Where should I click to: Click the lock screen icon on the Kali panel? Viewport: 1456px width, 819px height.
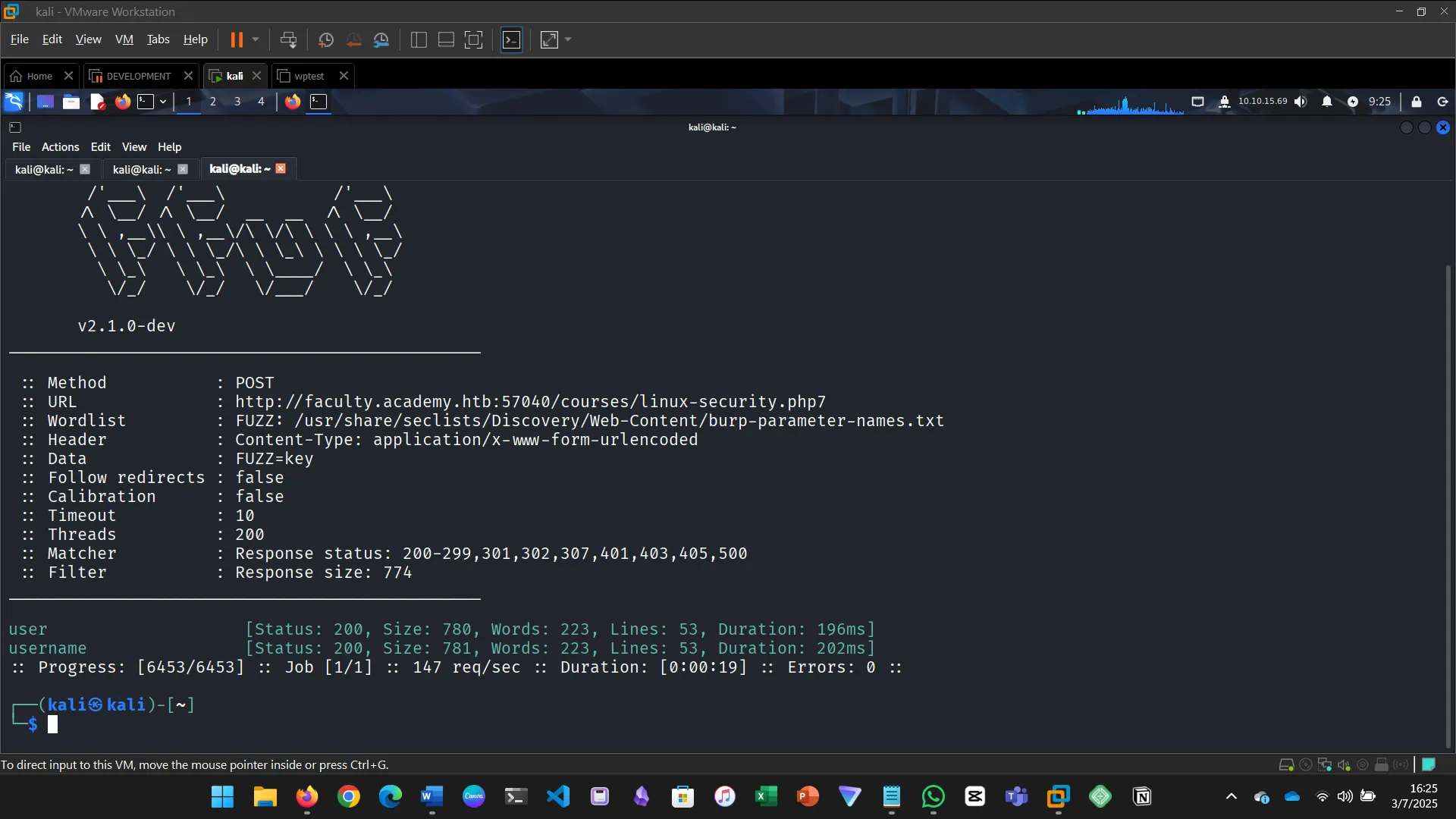[x=1417, y=102]
